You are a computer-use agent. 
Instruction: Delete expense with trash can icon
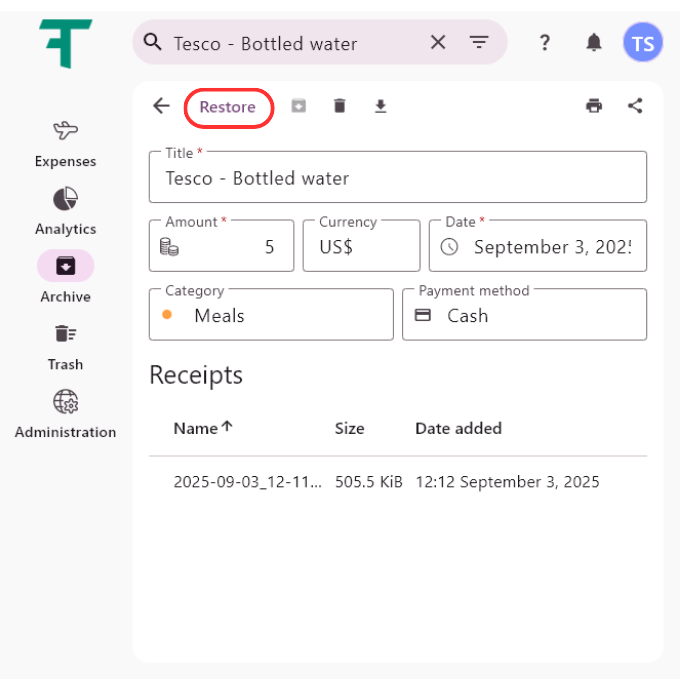click(340, 106)
